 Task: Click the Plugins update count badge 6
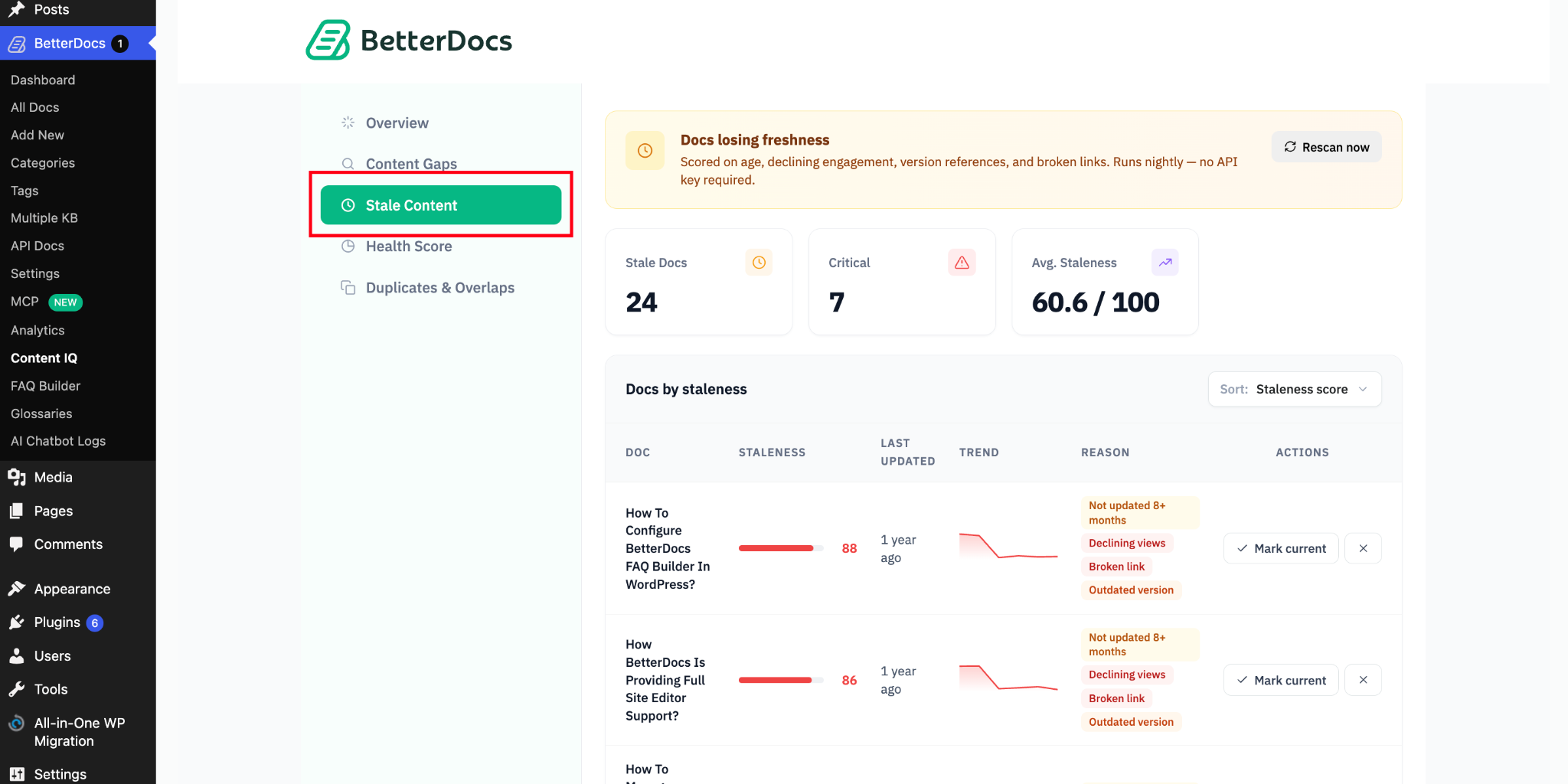(x=95, y=623)
